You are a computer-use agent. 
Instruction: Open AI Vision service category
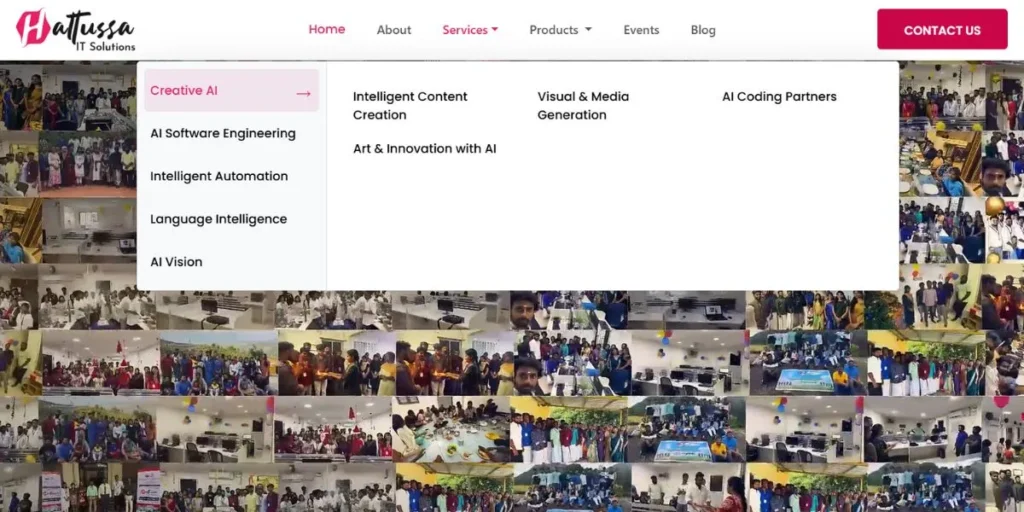176,262
